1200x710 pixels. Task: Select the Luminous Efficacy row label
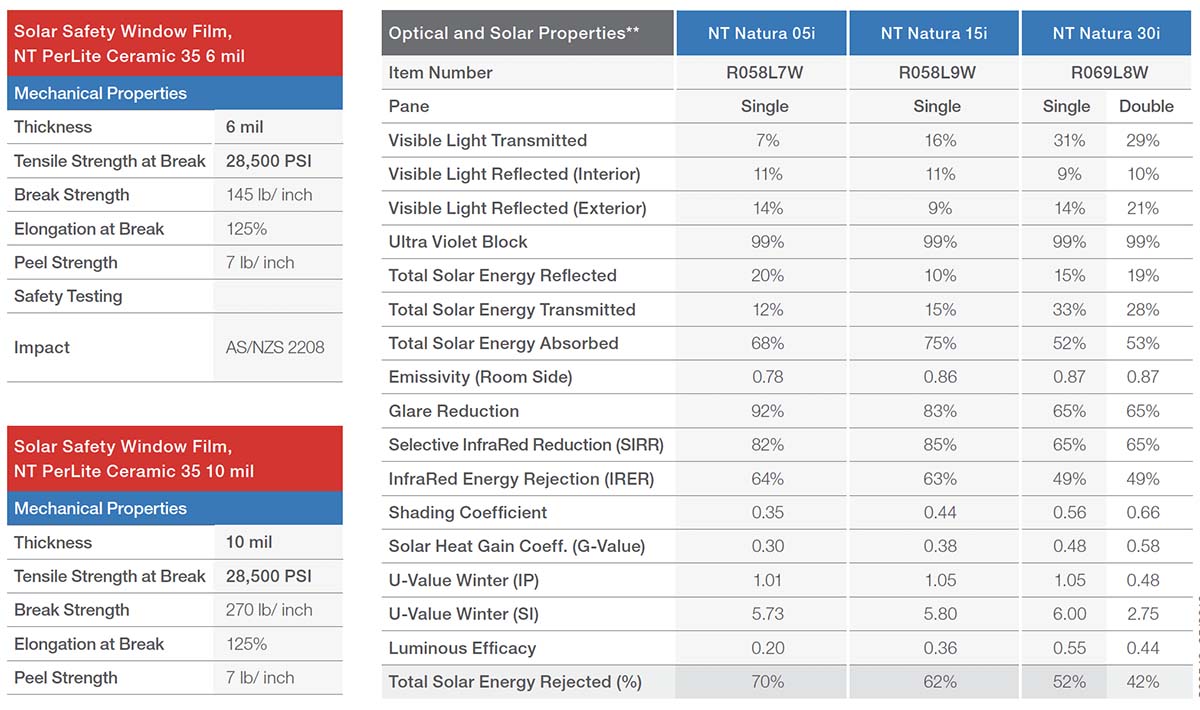click(x=462, y=648)
